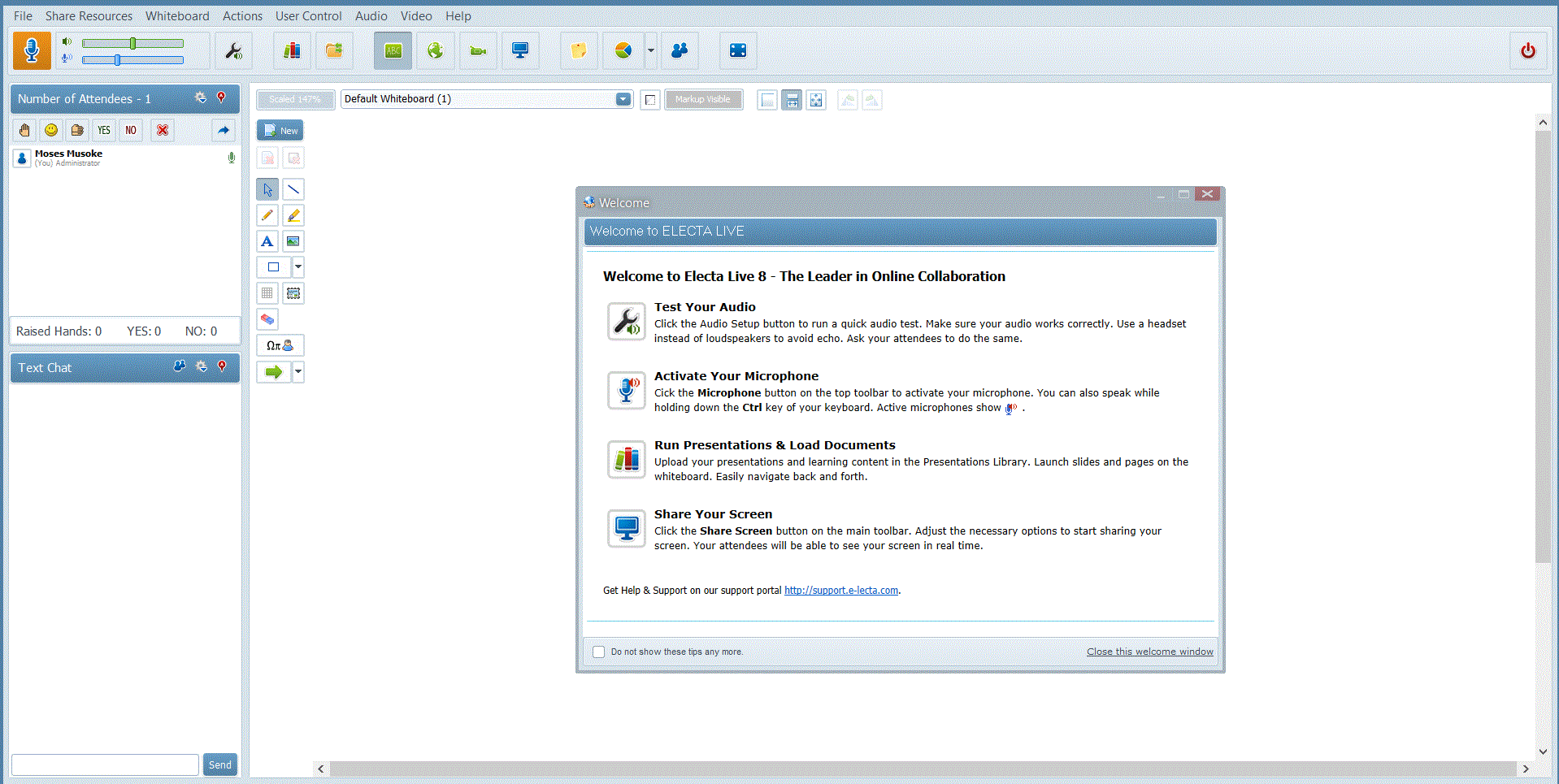Select the grid table tool
This screenshot has height=784, width=1559.
[x=267, y=293]
